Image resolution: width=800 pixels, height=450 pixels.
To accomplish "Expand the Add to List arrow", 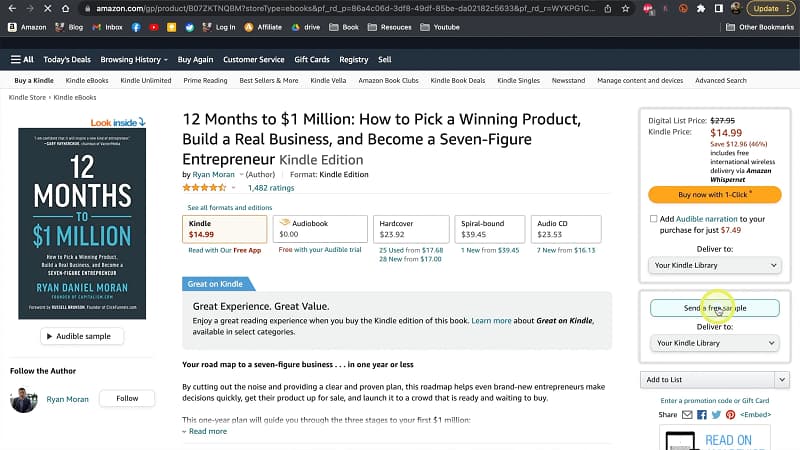I will [782, 380].
